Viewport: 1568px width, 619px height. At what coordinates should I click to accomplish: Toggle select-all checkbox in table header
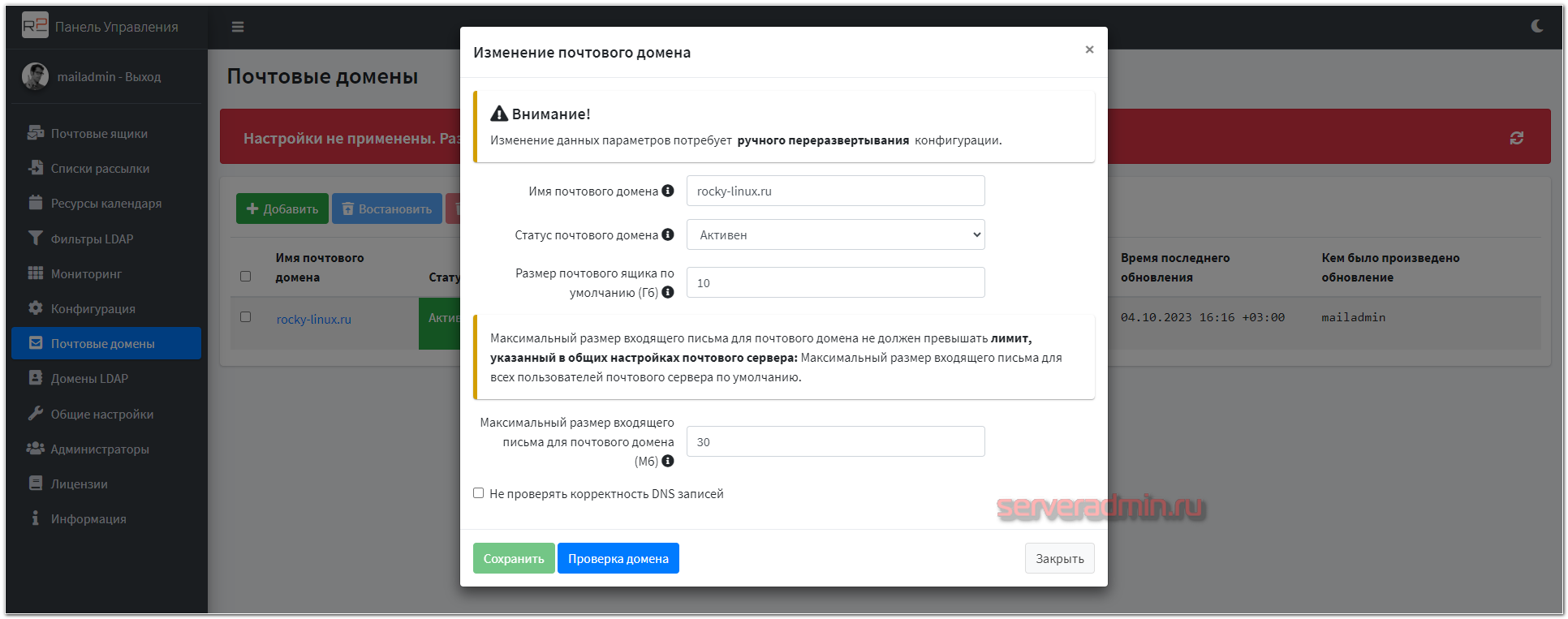[246, 276]
